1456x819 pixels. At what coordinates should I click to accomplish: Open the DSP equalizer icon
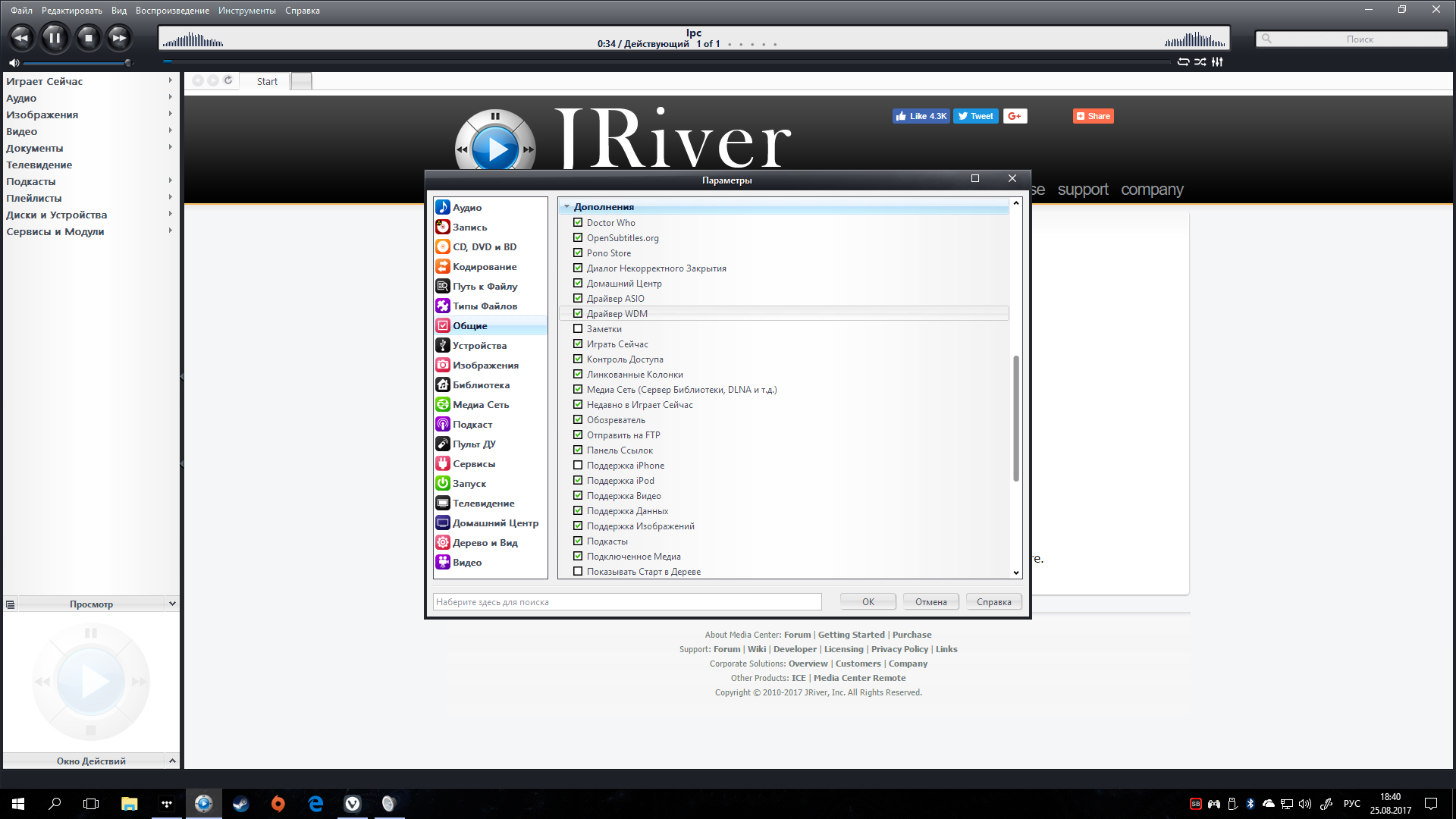click(1217, 62)
